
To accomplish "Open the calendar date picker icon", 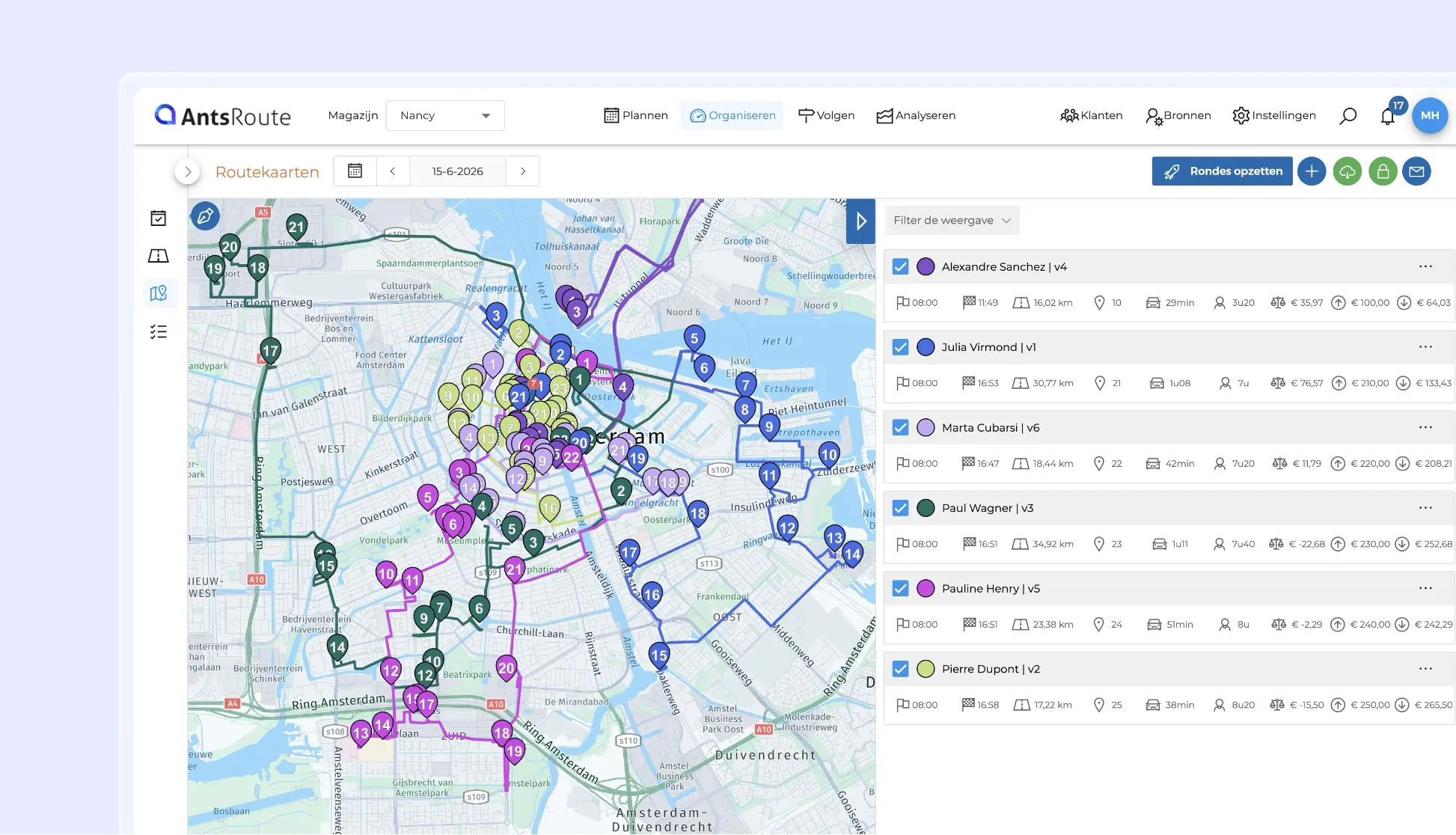I will (x=355, y=171).
